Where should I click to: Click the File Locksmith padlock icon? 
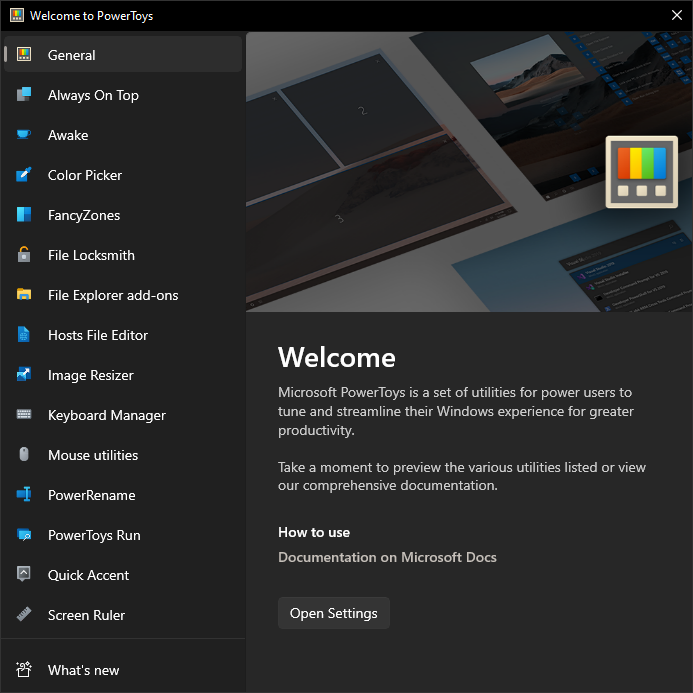point(24,255)
